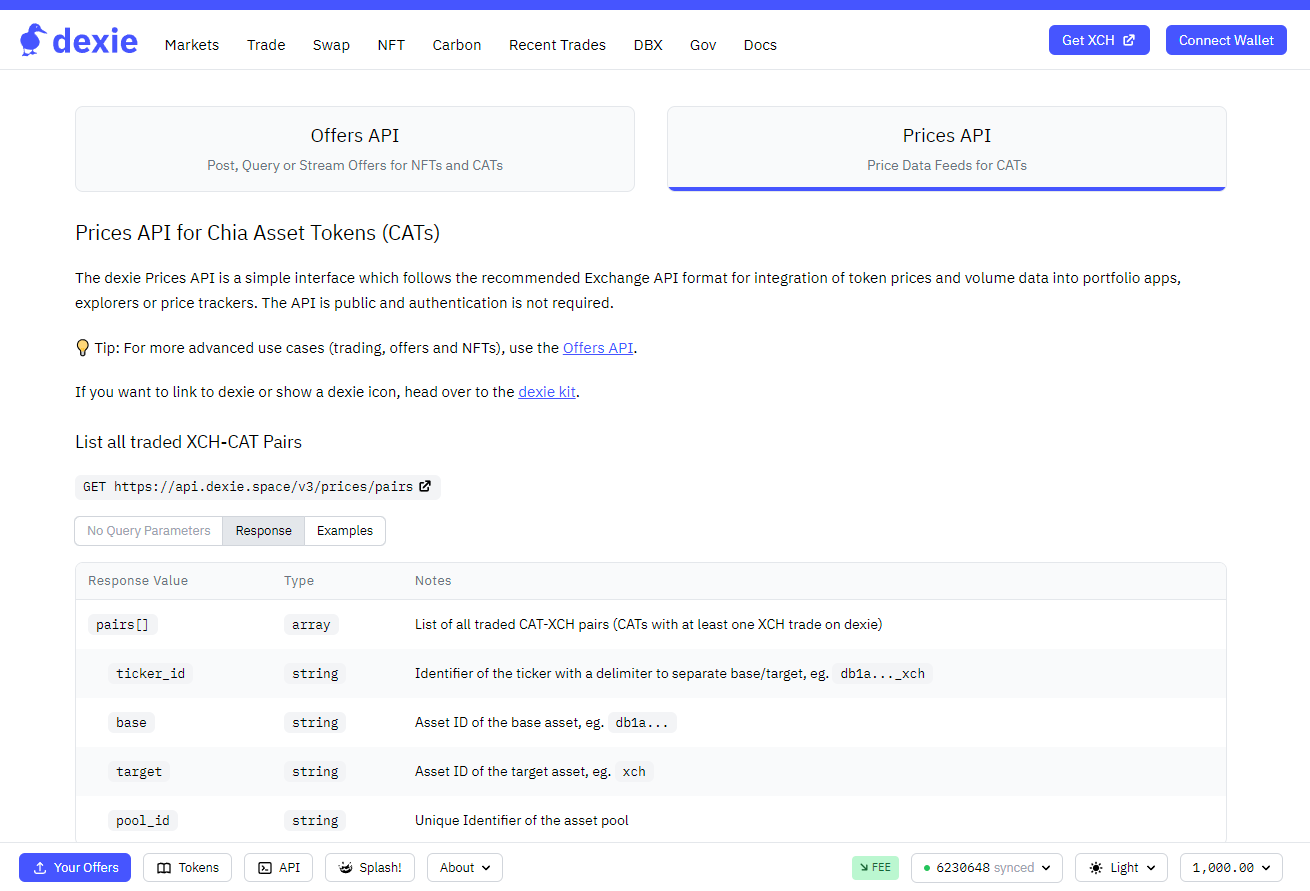Click the target response value
Screen dimensions: 1310x891
click(139, 772)
